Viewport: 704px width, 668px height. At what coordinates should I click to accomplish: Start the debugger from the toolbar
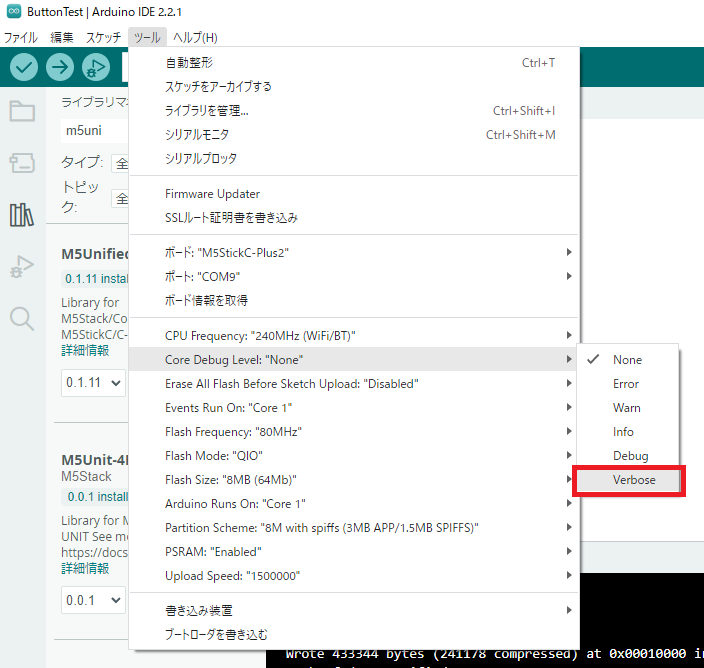pyautogui.click(x=96, y=67)
